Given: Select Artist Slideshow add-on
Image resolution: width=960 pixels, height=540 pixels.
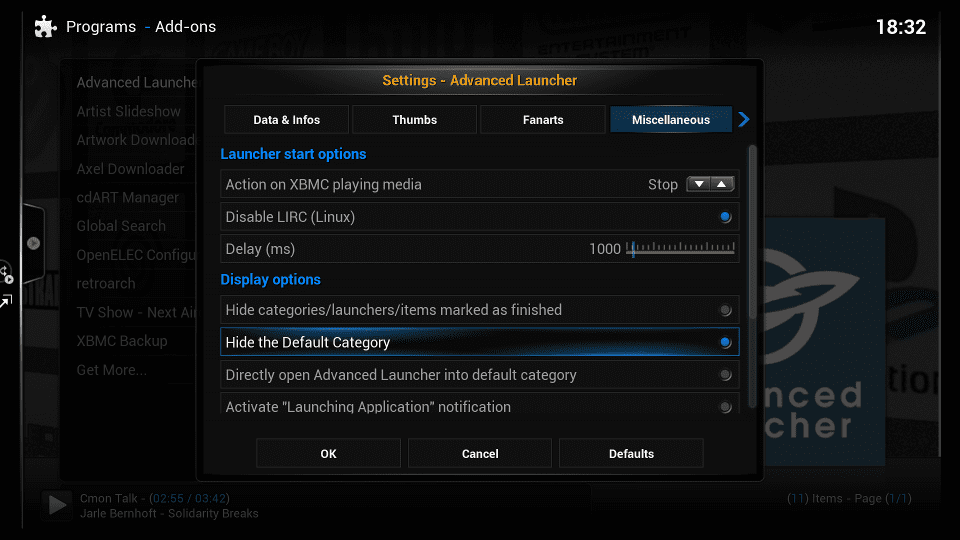Looking at the screenshot, I should 129,111.
